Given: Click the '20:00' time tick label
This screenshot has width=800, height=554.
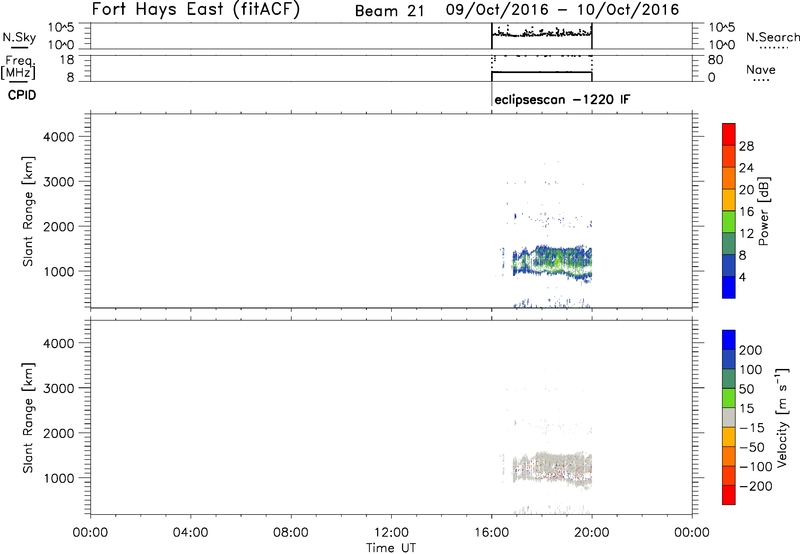Looking at the screenshot, I should [x=592, y=533].
